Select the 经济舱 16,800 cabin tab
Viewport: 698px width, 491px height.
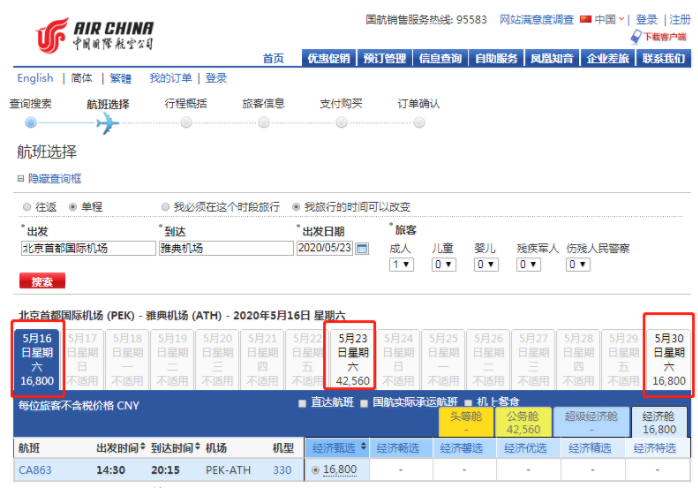pos(659,422)
